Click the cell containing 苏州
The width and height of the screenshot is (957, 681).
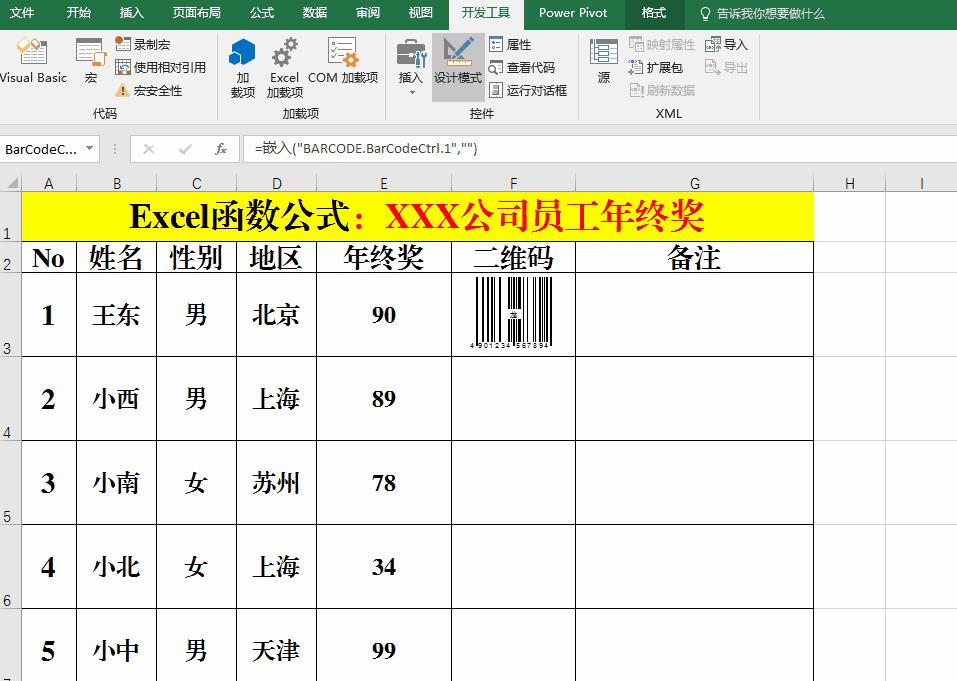click(x=276, y=483)
